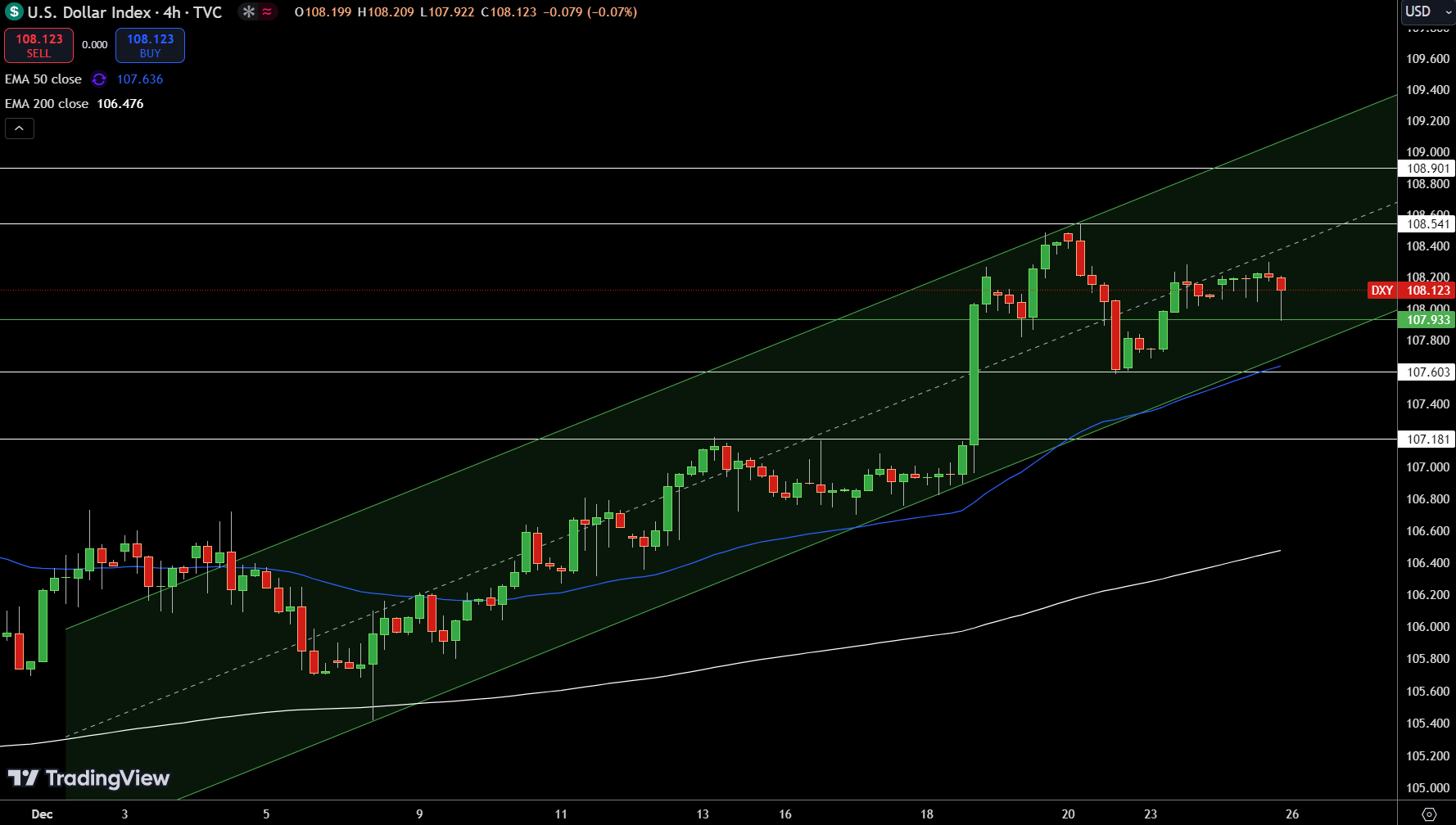Viewport: 1456px width, 825px height.
Task: Click the green 107.933 price label
Action: point(1427,320)
